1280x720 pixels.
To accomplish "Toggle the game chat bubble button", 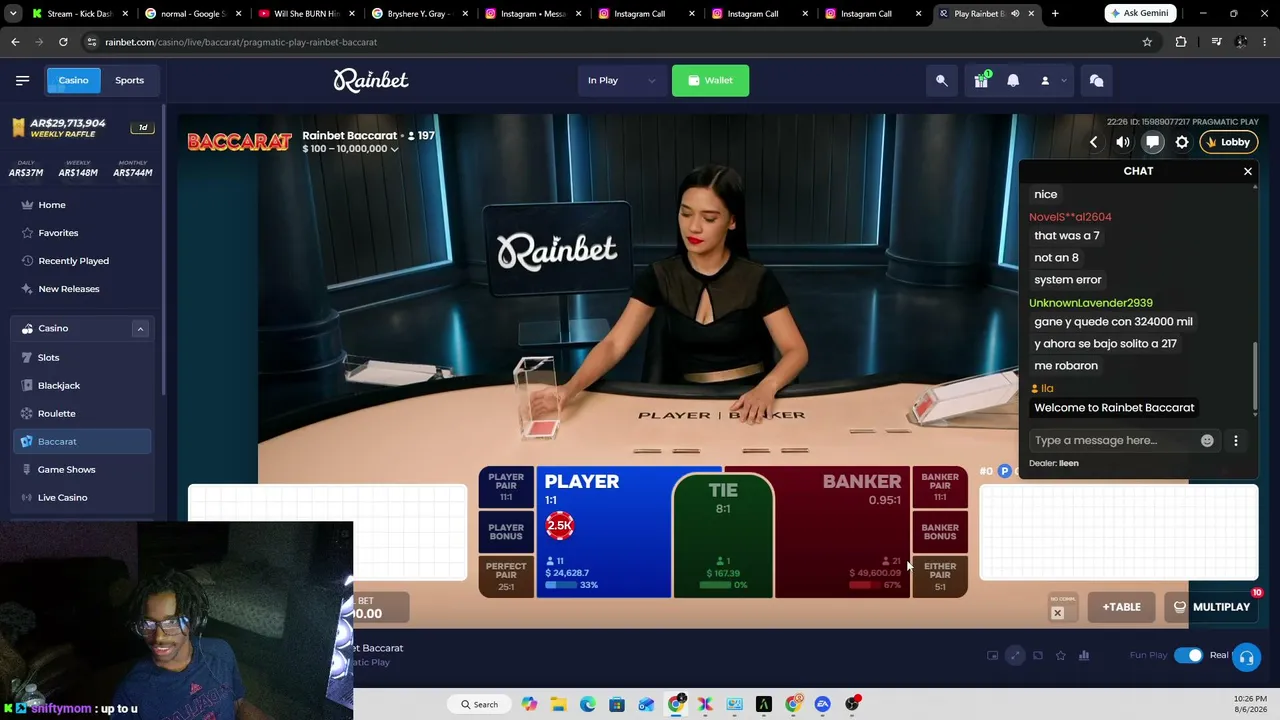I will [1152, 142].
